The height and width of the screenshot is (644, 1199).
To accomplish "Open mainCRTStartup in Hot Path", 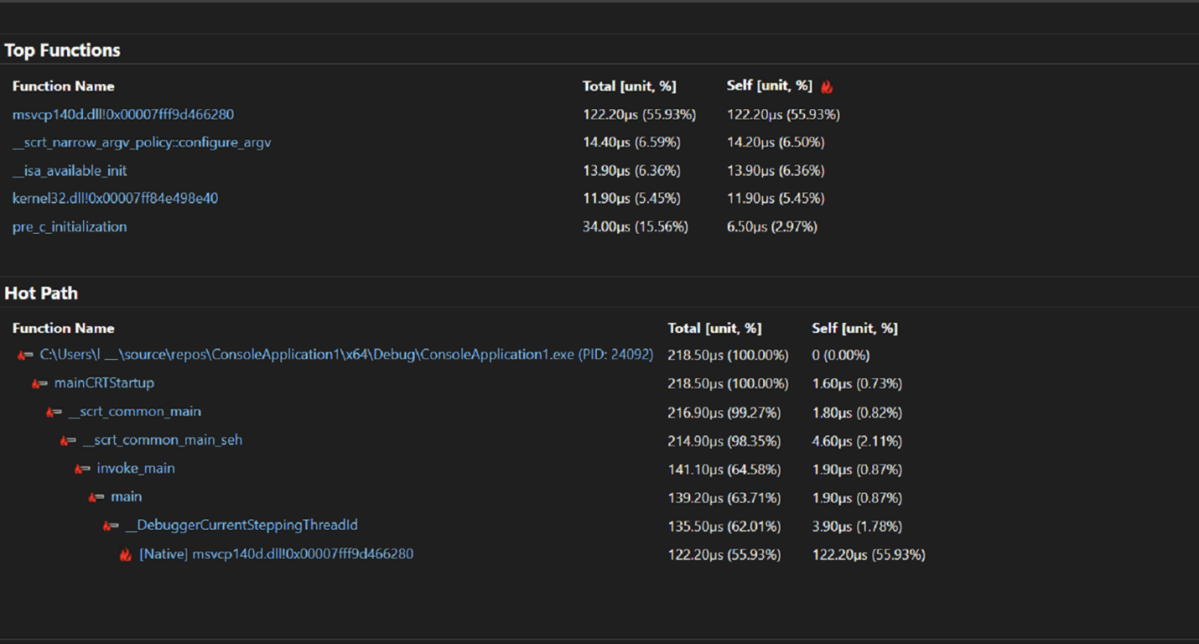I will pyautogui.click(x=104, y=383).
